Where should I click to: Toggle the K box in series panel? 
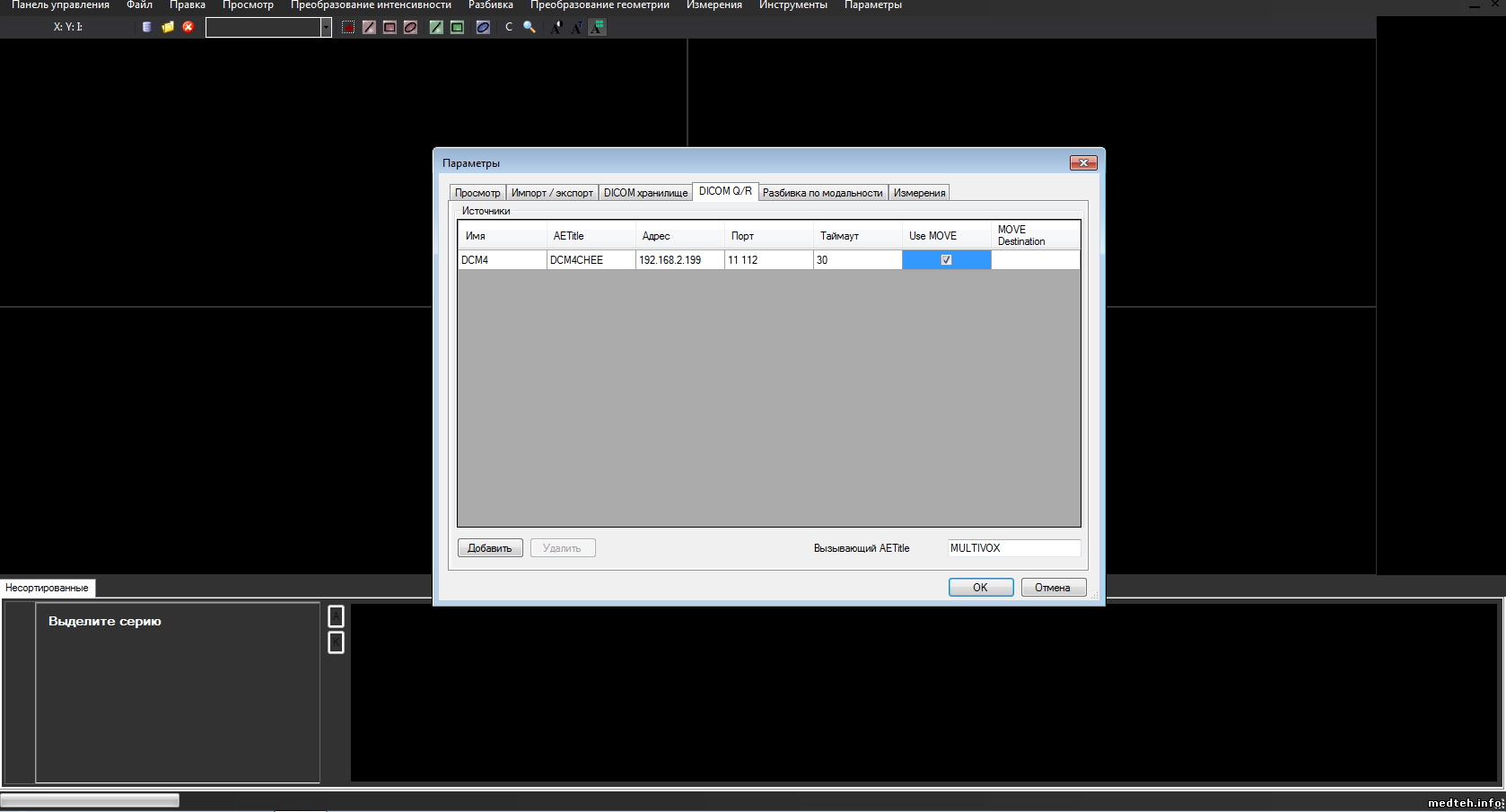[337, 642]
